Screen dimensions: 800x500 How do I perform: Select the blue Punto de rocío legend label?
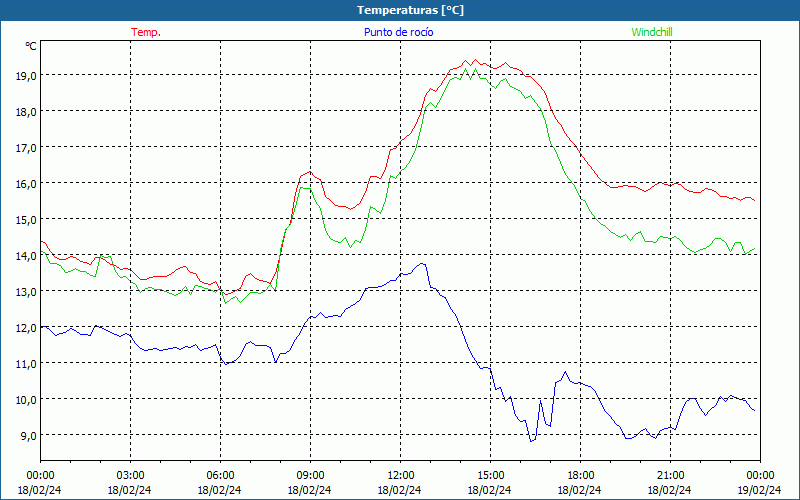coord(398,32)
